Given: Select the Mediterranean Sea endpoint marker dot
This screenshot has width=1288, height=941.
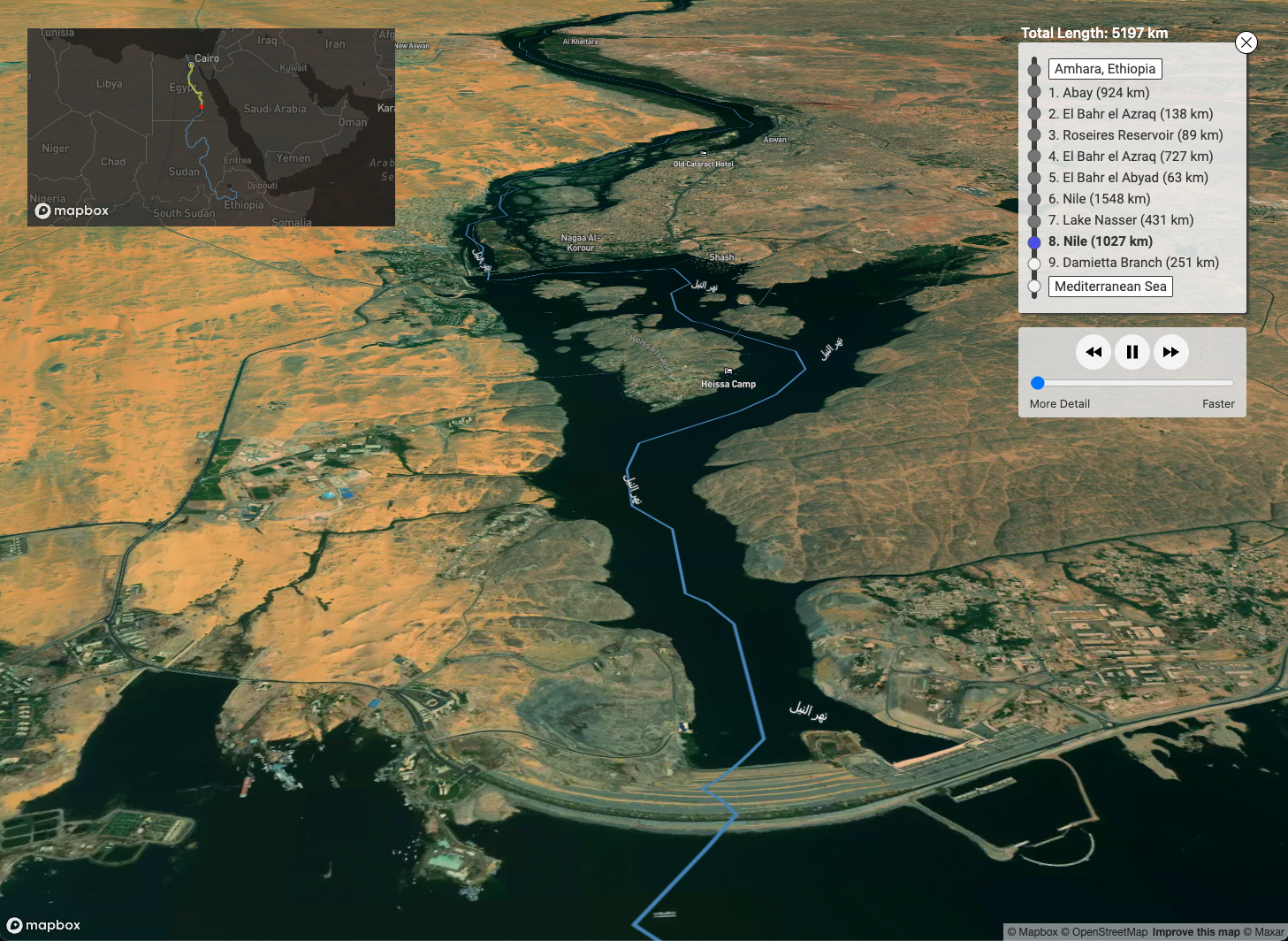Looking at the screenshot, I should pyautogui.click(x=1034, y=287).
